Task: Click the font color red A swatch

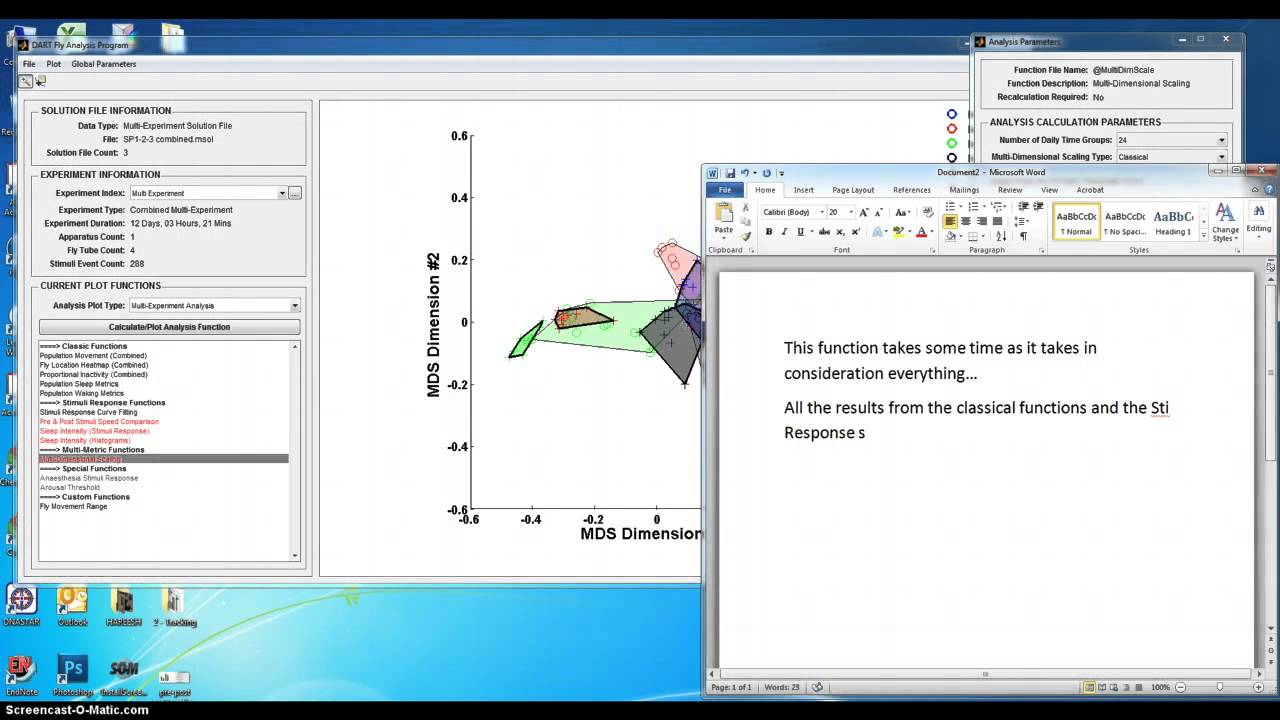Action: click(921, 232)
